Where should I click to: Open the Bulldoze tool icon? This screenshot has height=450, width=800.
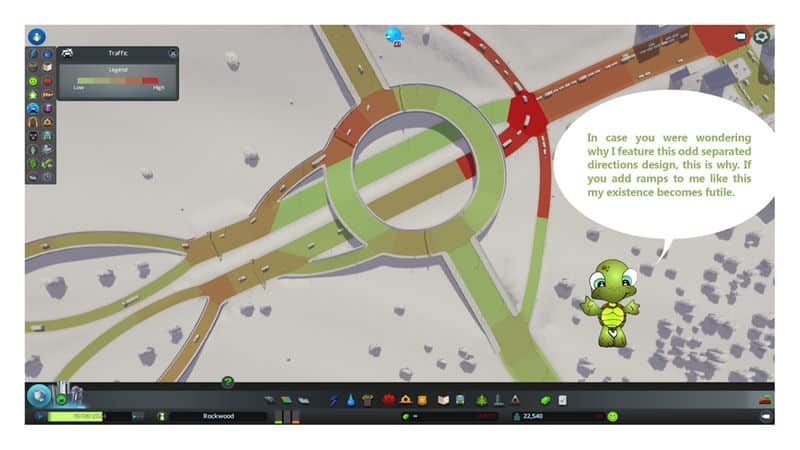[766, 399]
